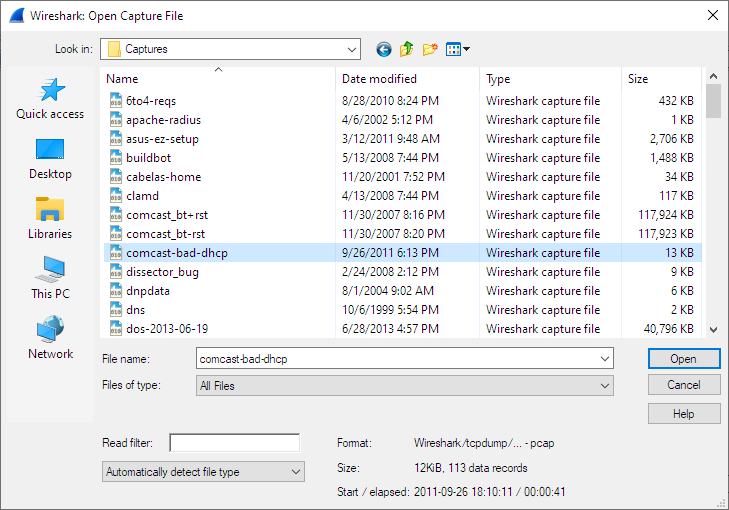Open Network location
729x510 pixels.
[50, 339]
